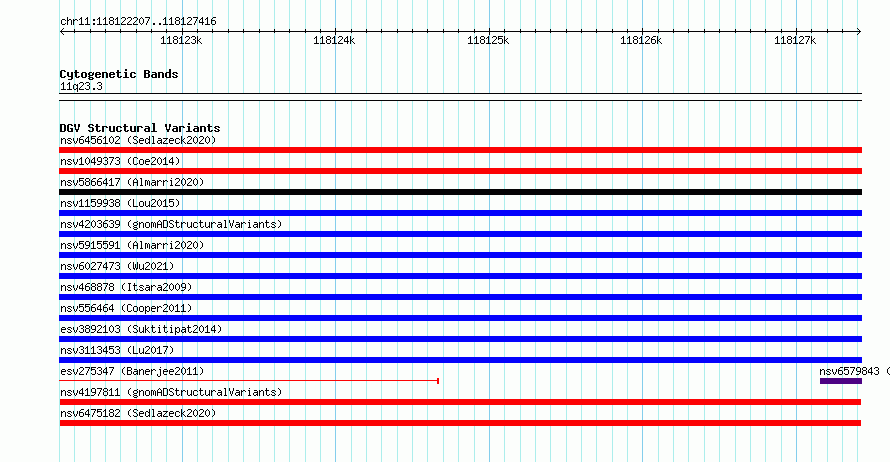
Task: Click the 118125k ruler mark
Action: point(488,40)
